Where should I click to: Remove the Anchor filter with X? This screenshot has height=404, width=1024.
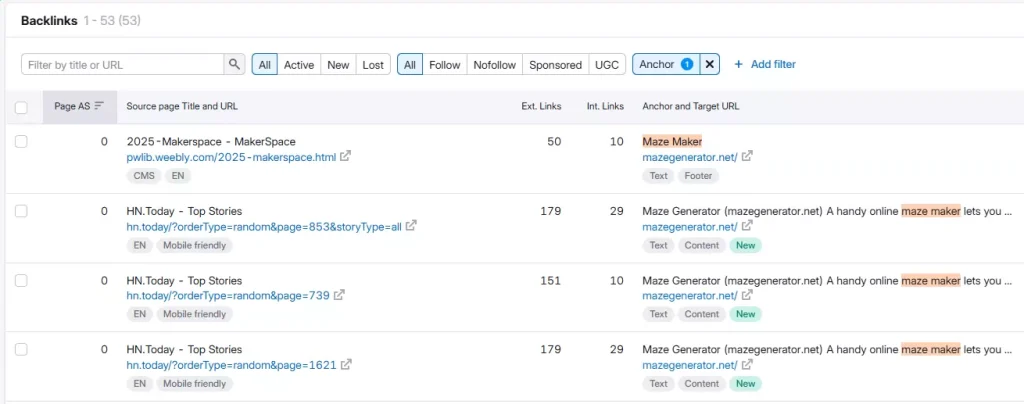710,65
